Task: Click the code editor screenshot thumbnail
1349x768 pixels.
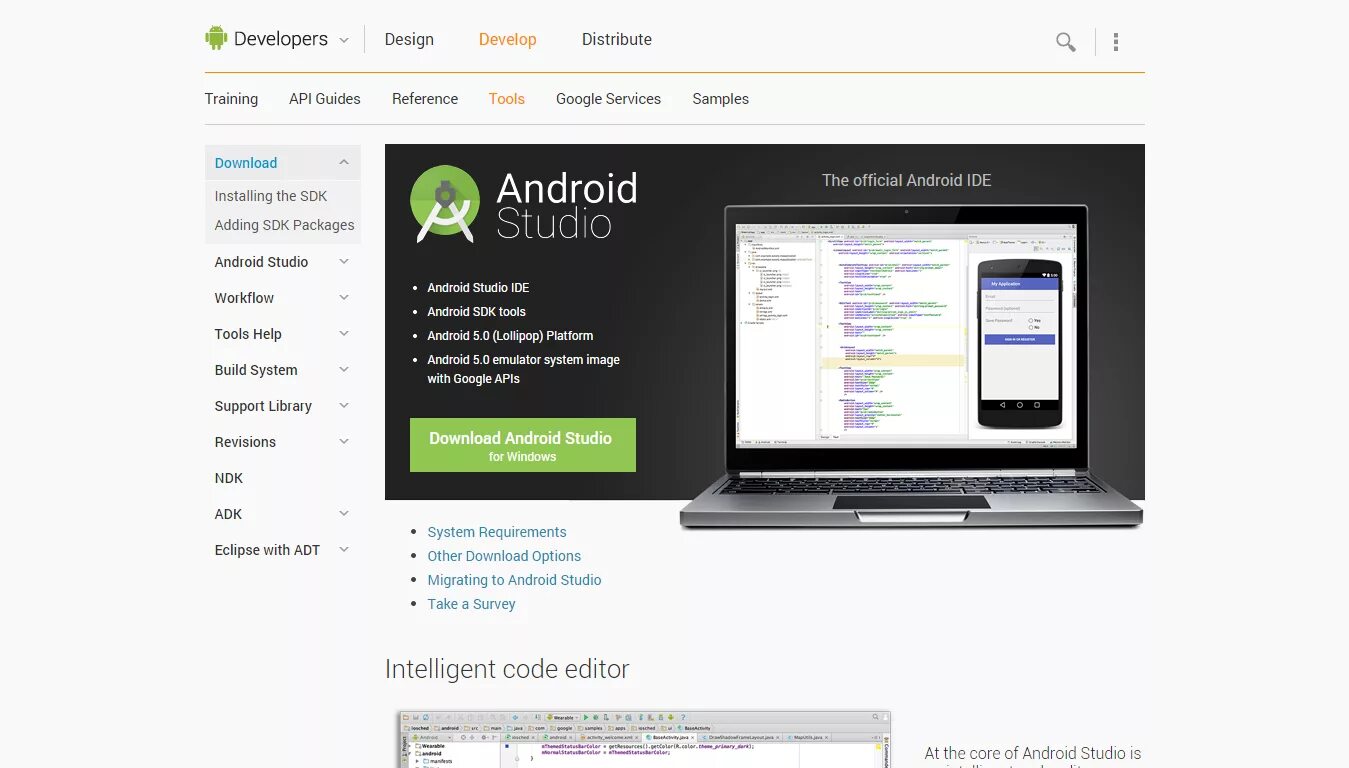Action: (x=643, y=739)
